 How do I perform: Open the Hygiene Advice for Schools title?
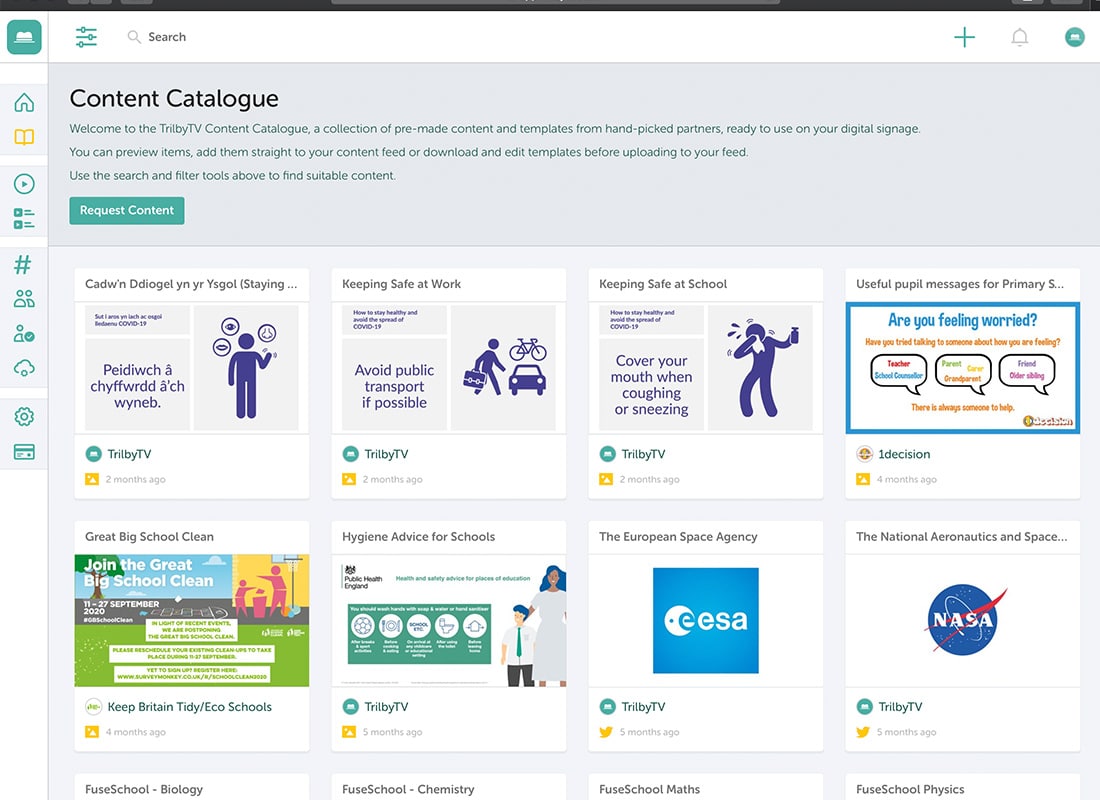click(x=418, y=536)
